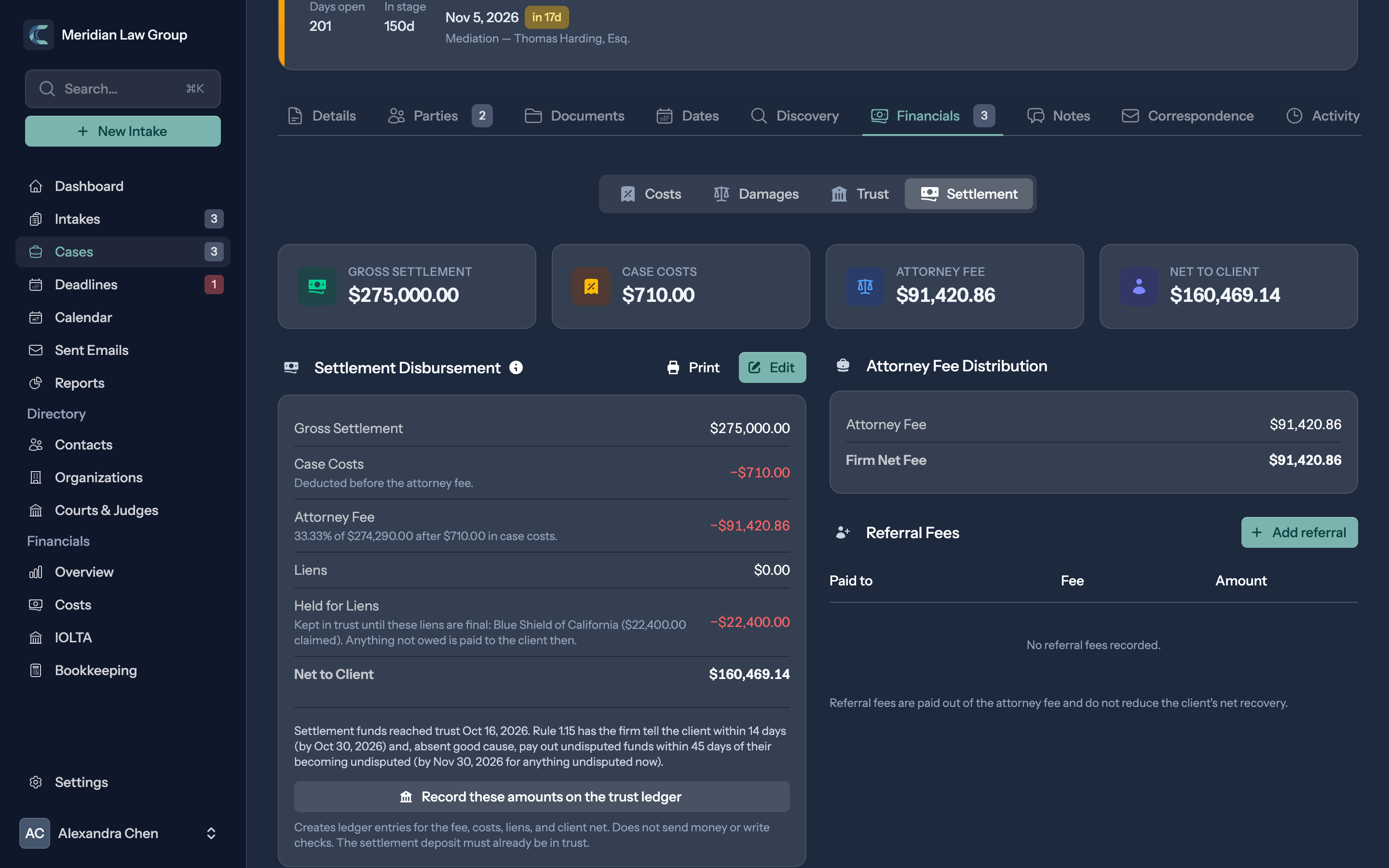The height and width of the screenshot is (868, 1389).
Task: Click the New Intake button
Action: (x=123, y=131)
